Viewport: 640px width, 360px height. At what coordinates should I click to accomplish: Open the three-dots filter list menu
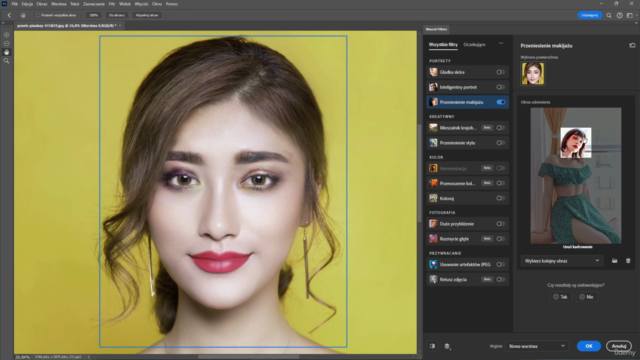pyautogui.click(x=501, y=43)
